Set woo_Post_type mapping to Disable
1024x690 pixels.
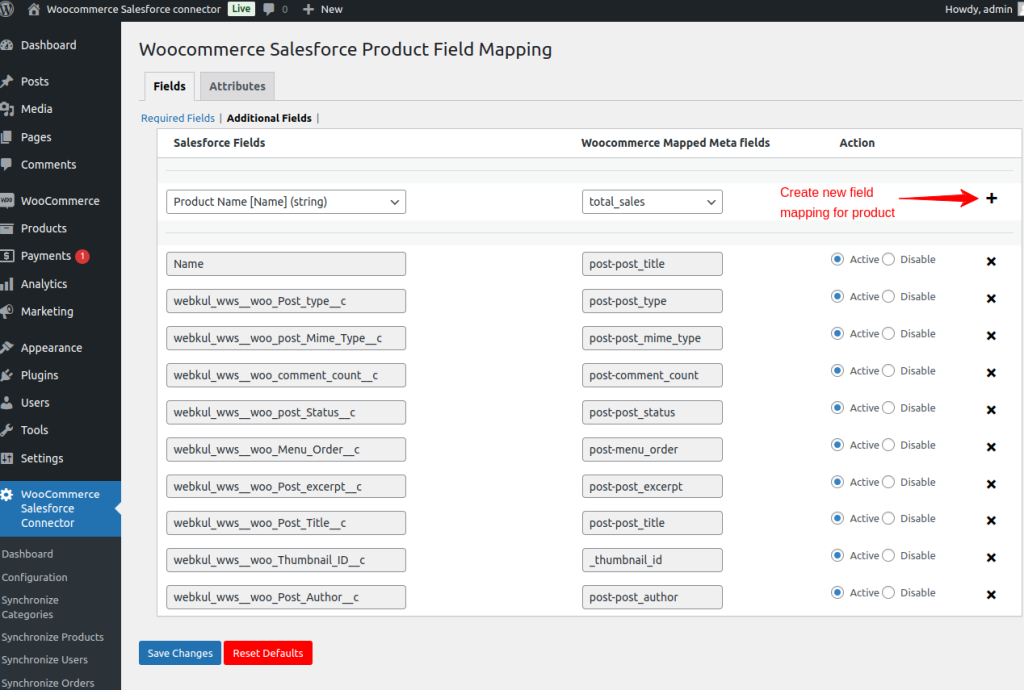(x=888, y=297)
